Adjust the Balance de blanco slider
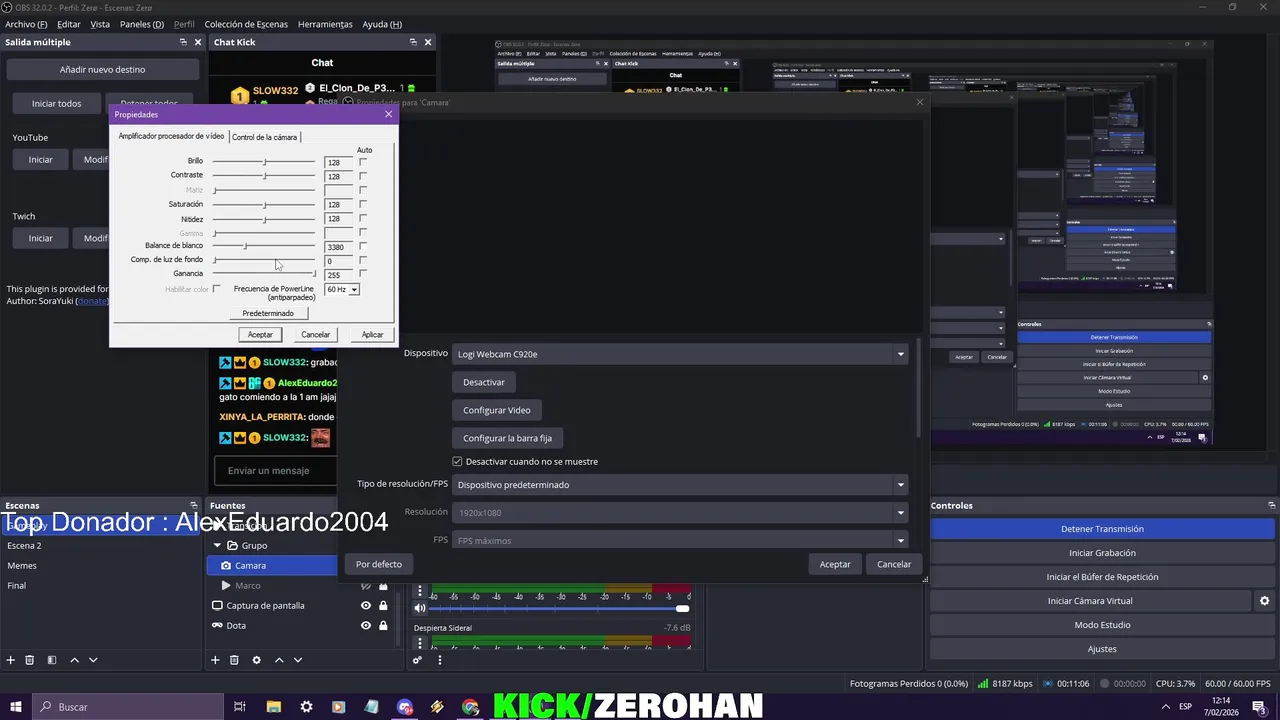Image resolution: width=1280 pixels, height=720 pixels. tap(264, 246)
